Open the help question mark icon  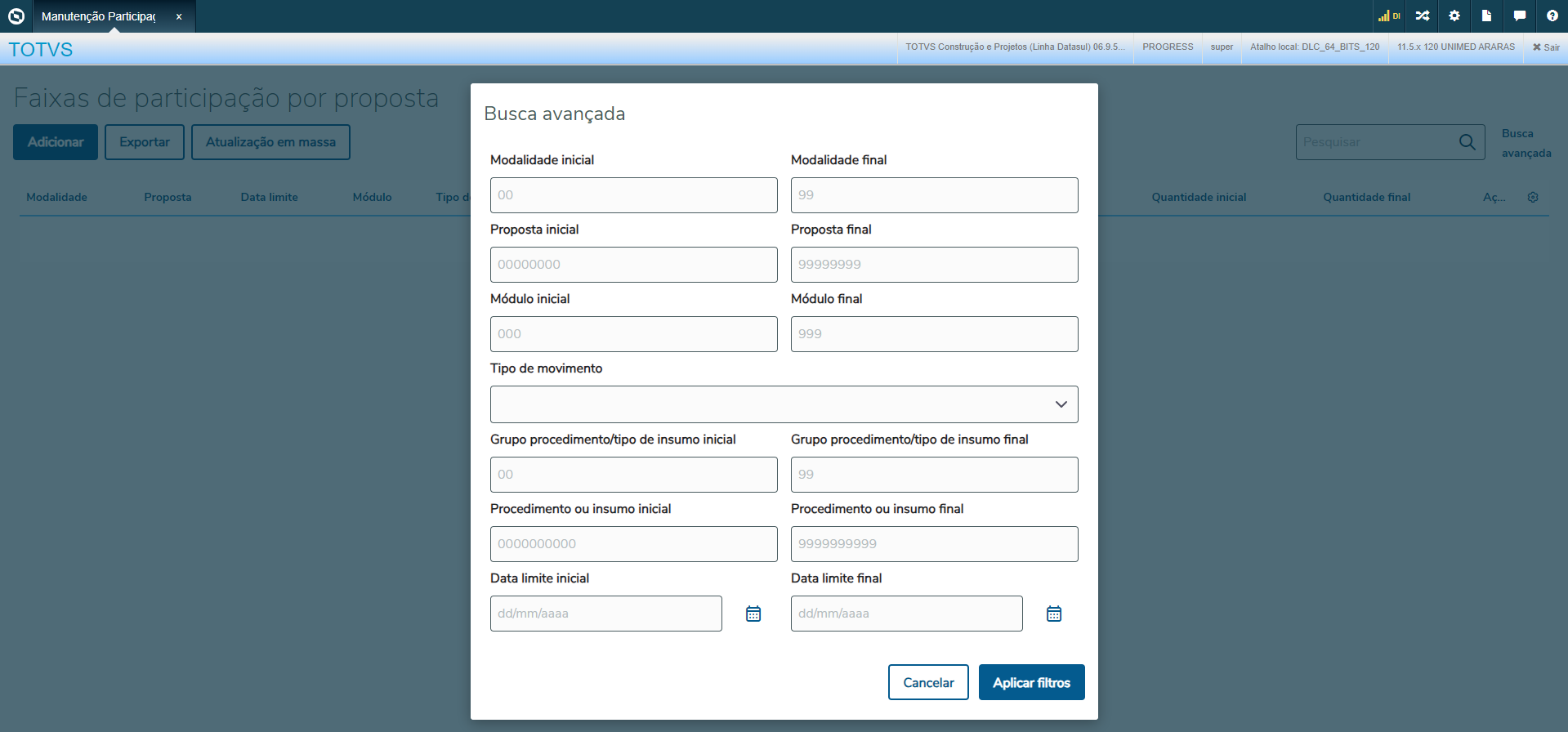1552,16
